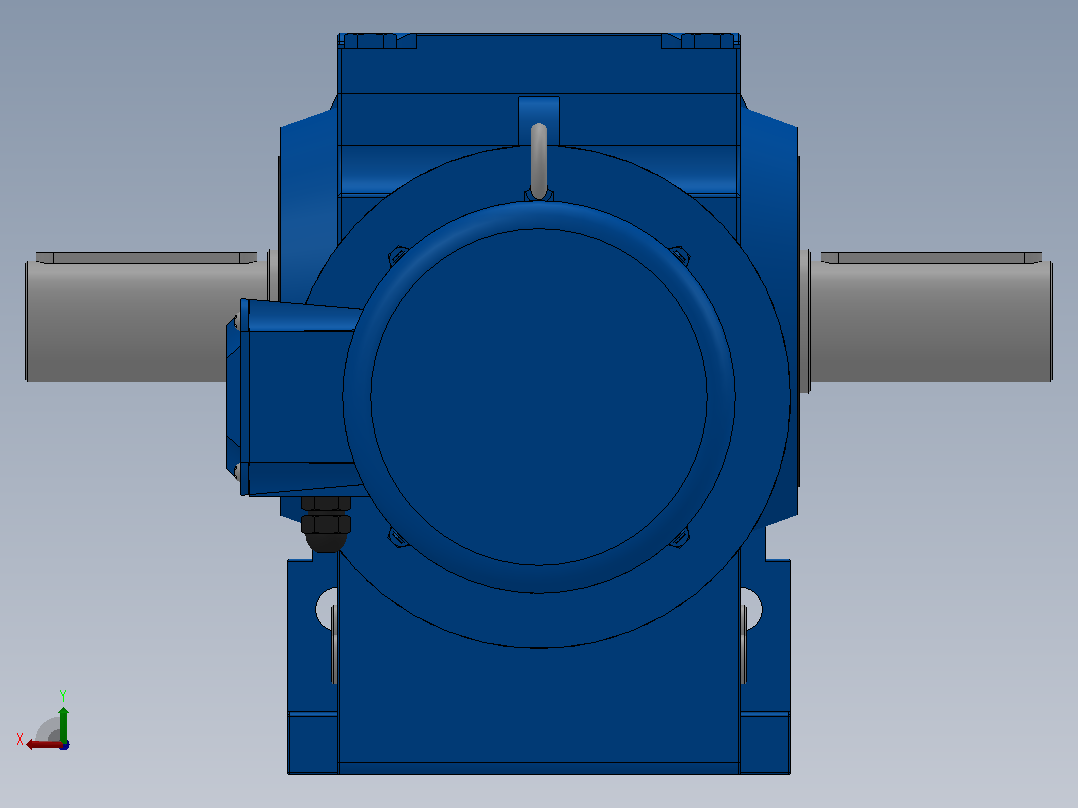Click the mounting hole in the left foot
Viewport: 1078px width, 808px height.
click(x=326, y=609)
